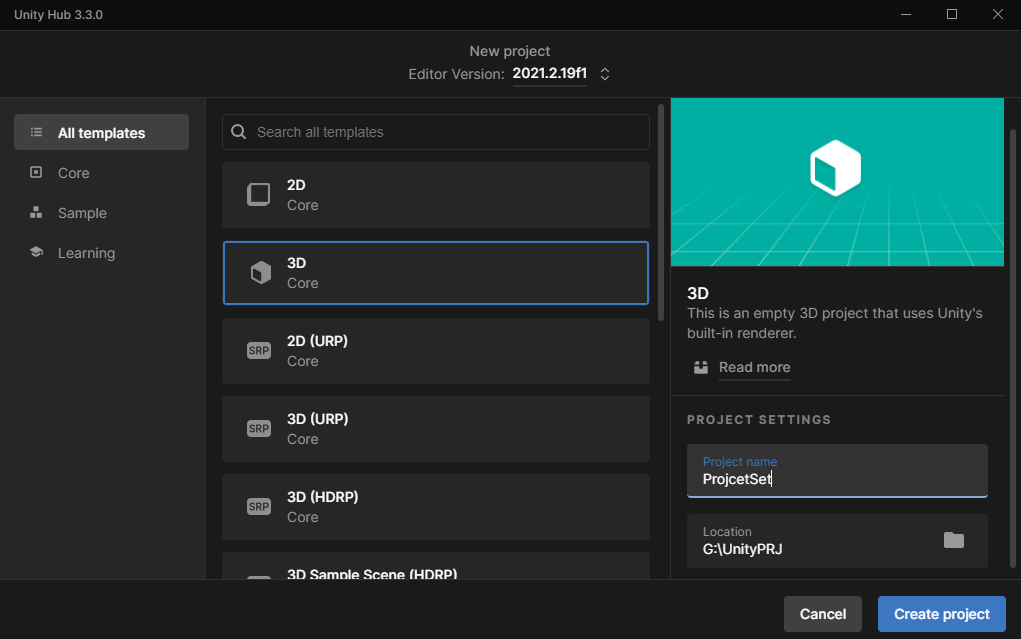Cancel new project creation
Screen dimensions: 1021x639
point(822,614)
